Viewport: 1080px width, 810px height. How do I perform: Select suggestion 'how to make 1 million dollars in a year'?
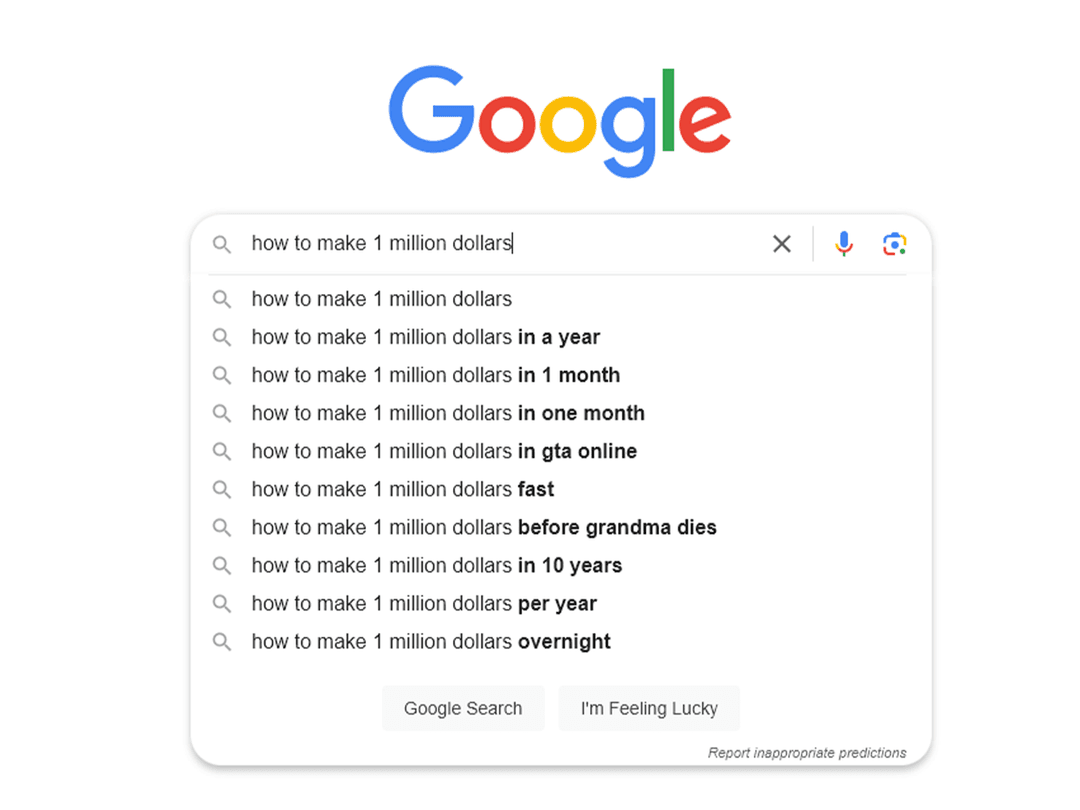pos(425,337)
